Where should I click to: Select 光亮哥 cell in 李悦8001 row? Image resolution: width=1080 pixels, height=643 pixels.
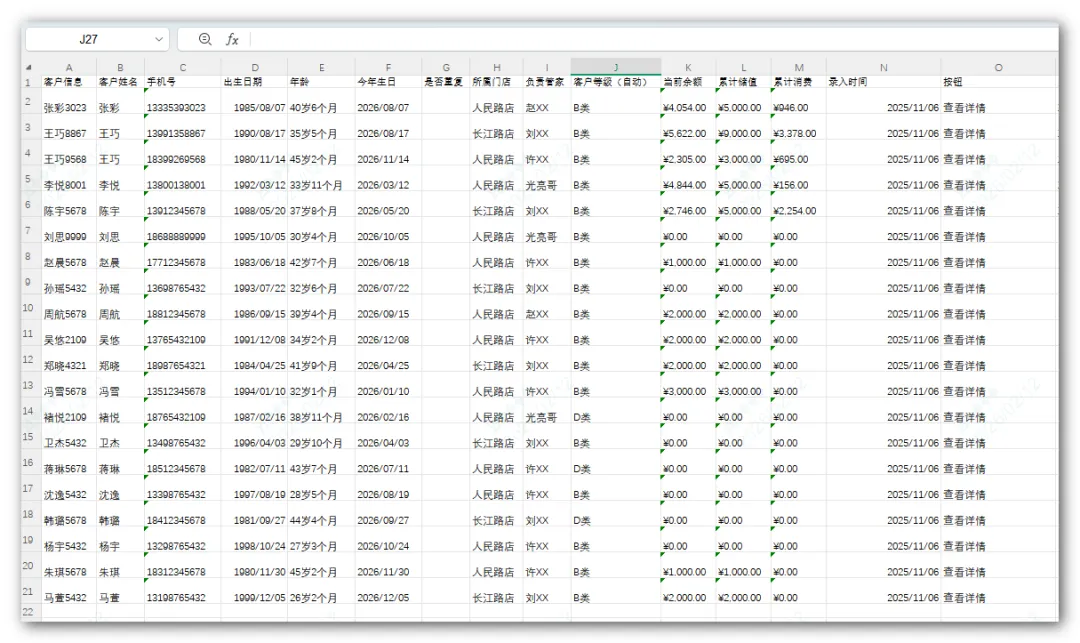point(546,179)
